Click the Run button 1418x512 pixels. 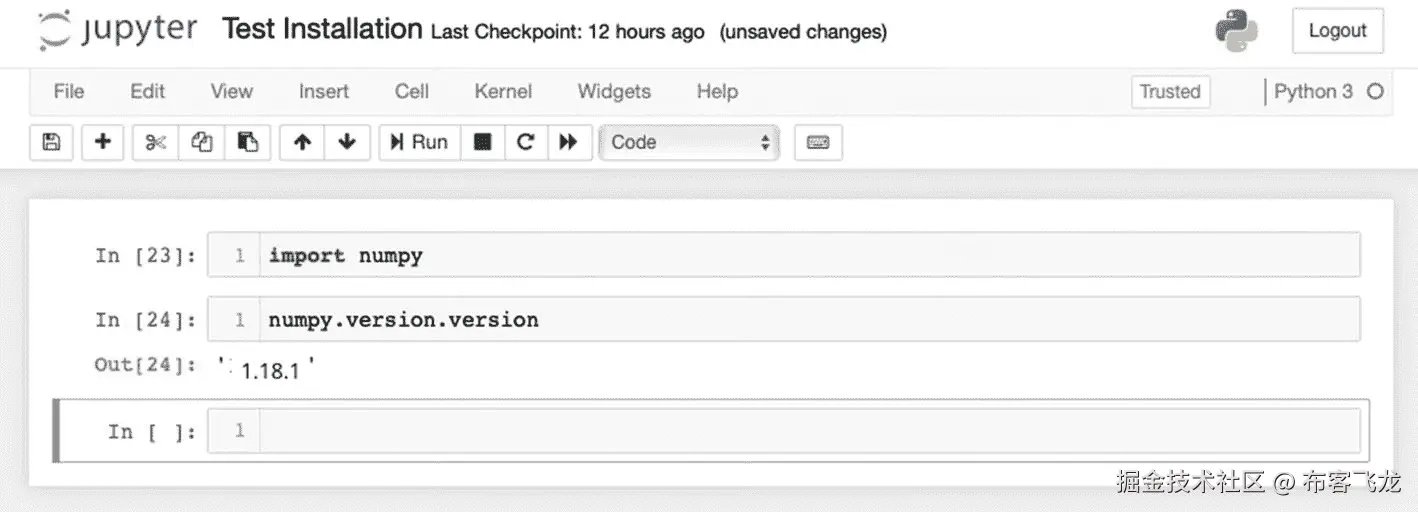click(x=420, y=142)
